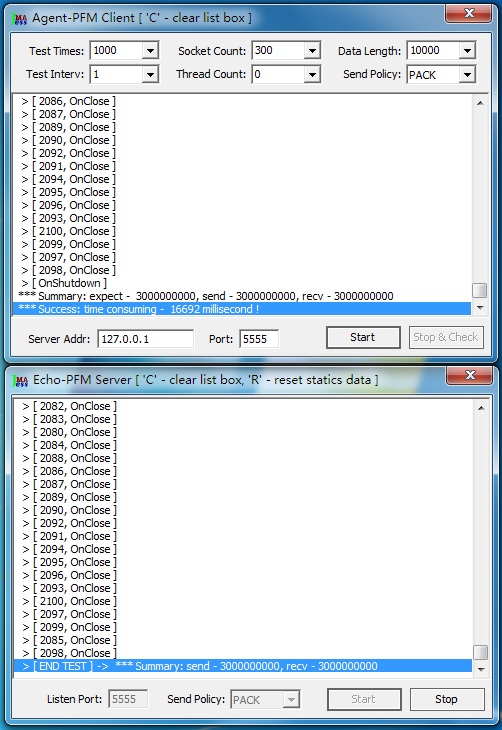The image size is (502, 730).
Task: Expand the Test Interv dropdown
Action: [150, 74]
